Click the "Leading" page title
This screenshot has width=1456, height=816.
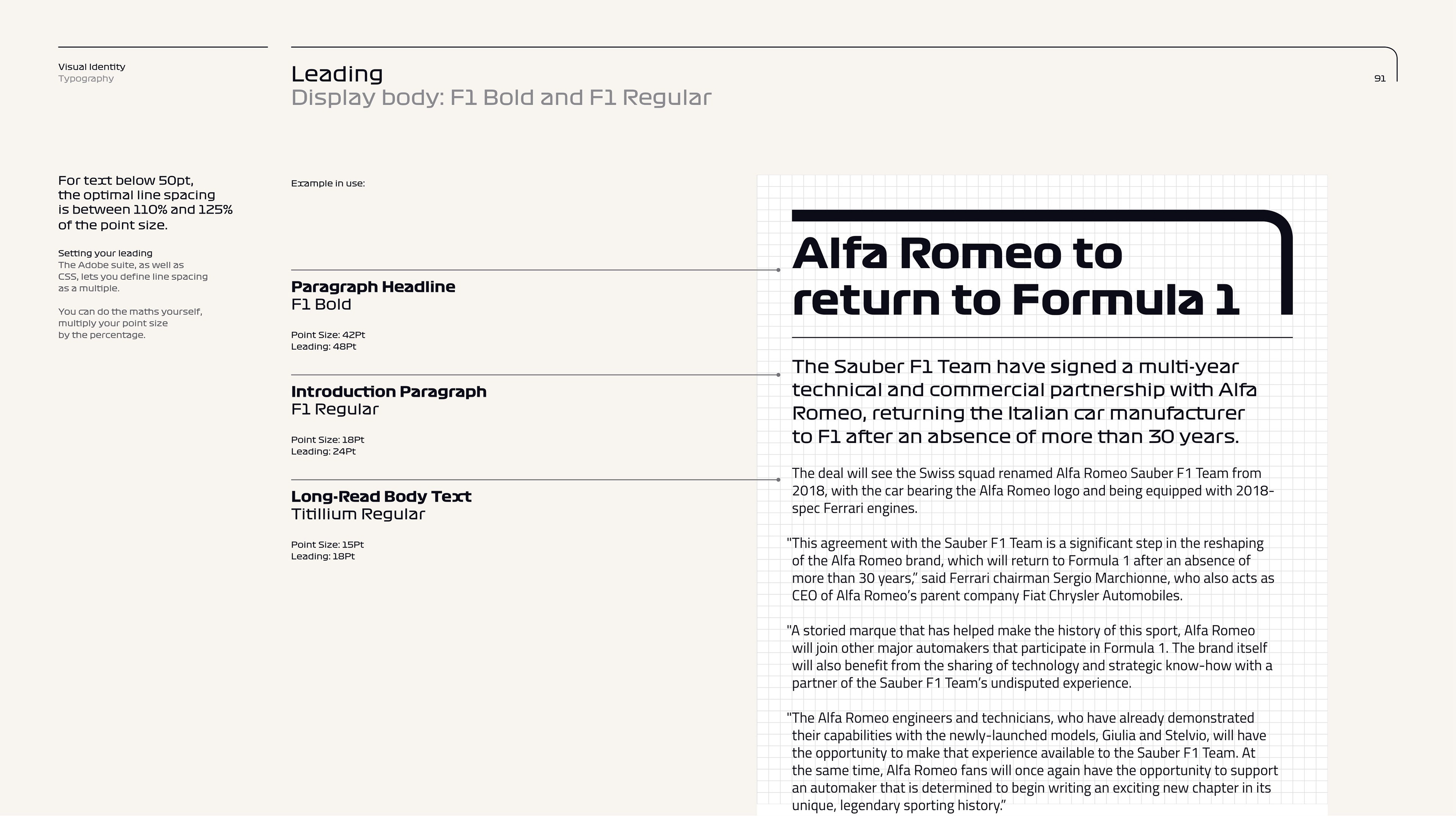(337, 74)
